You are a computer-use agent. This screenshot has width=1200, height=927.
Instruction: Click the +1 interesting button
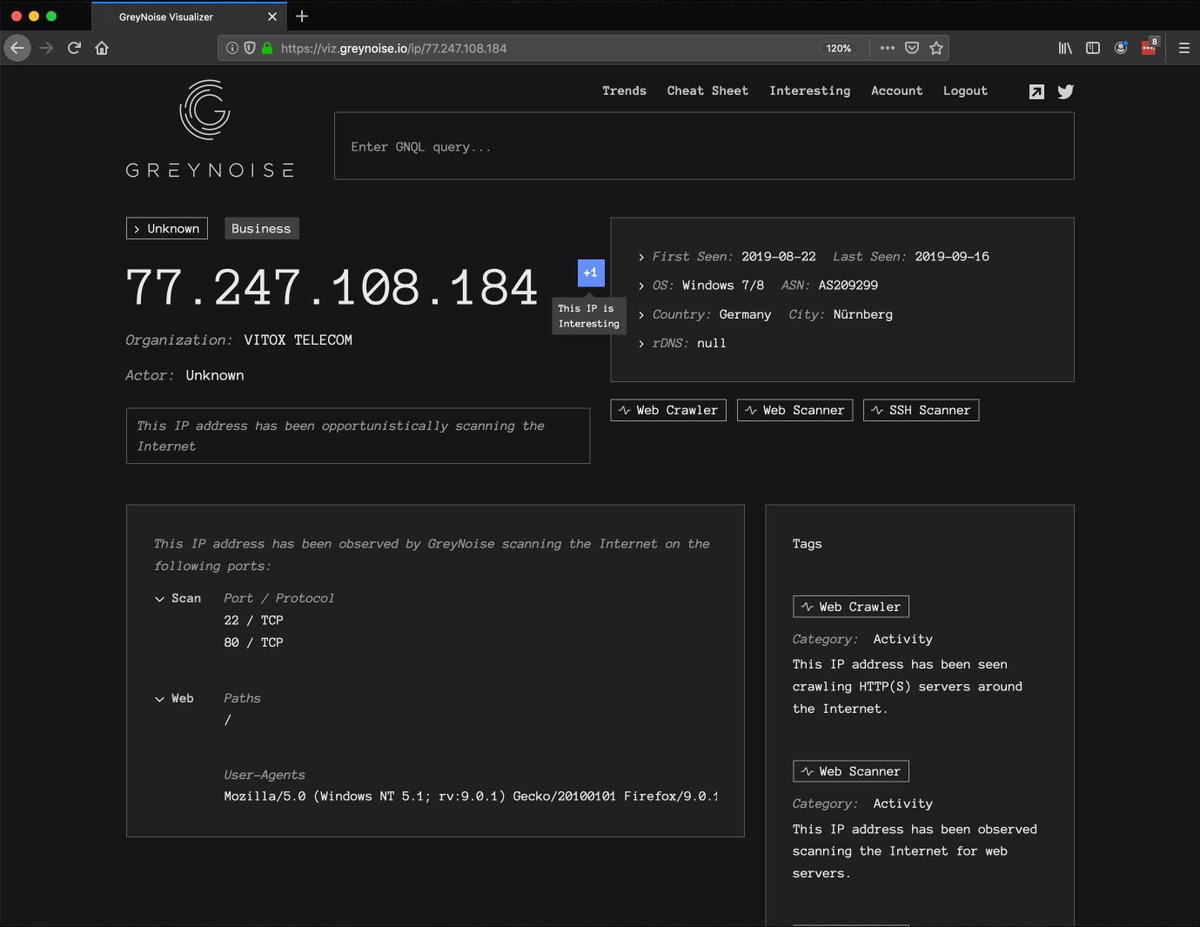(591, 273)
